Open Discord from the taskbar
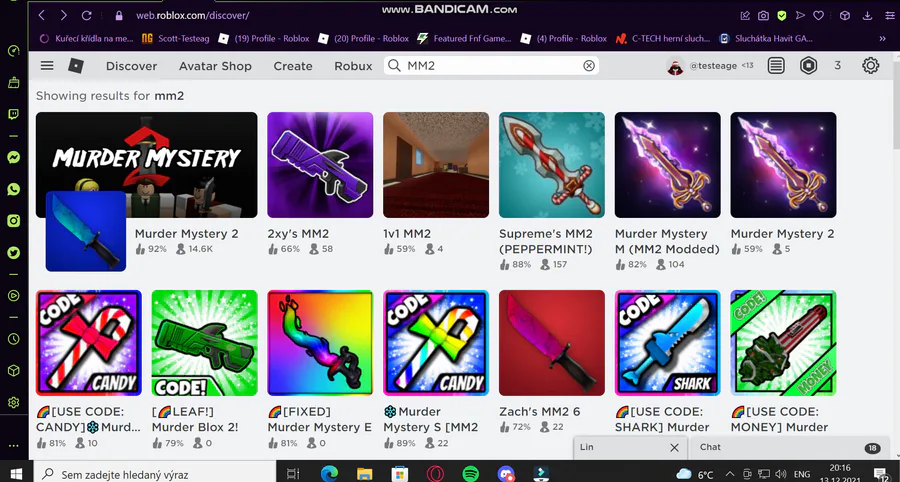This screenshot has width=900, height=482. [506, 473]
